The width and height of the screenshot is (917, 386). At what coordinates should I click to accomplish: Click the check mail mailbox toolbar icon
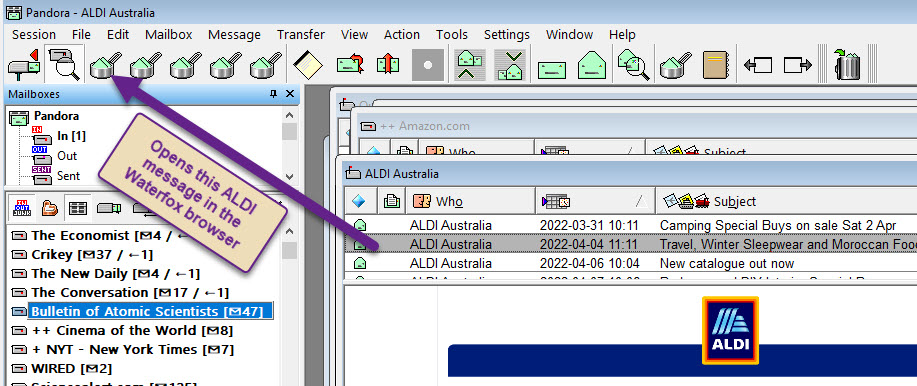(23, 64)
